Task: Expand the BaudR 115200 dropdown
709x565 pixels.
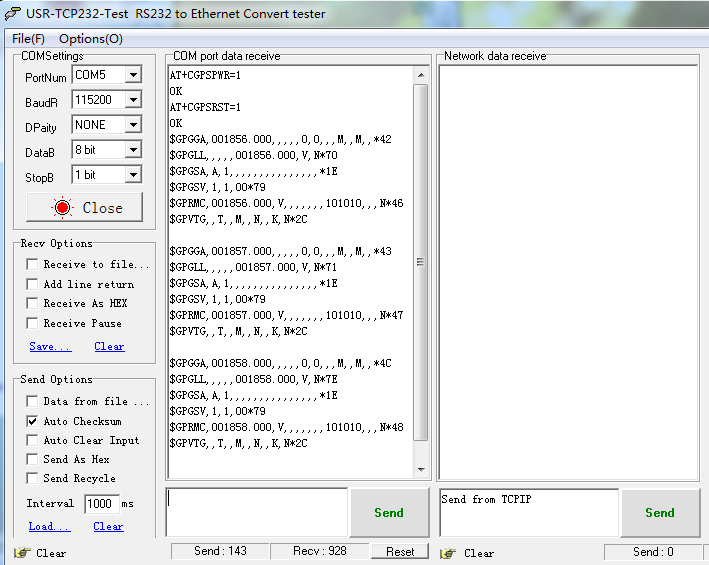Action: coord(133,99)
